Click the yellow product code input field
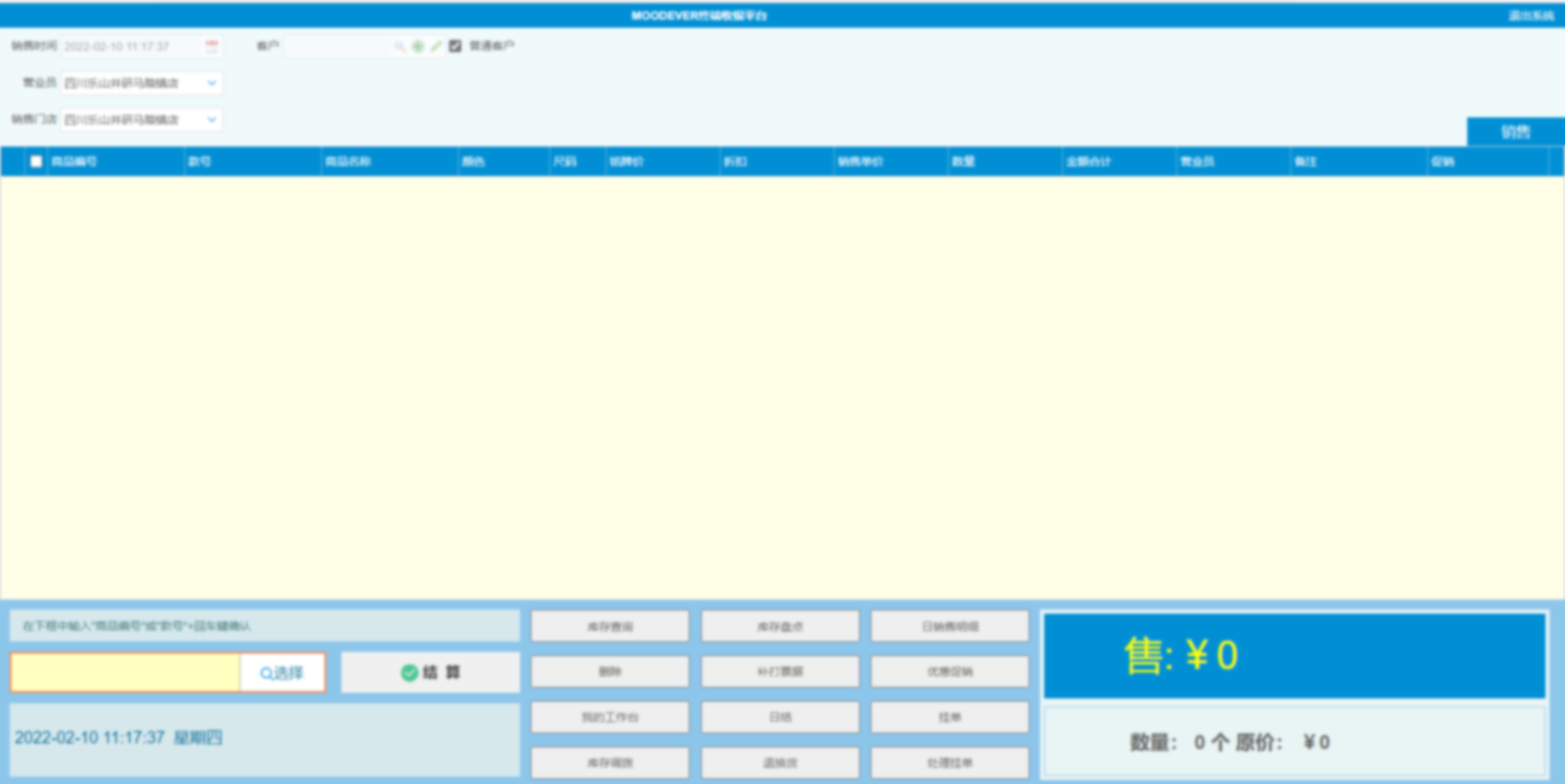The image size is (1565, 784). click(x=126, y=672)
